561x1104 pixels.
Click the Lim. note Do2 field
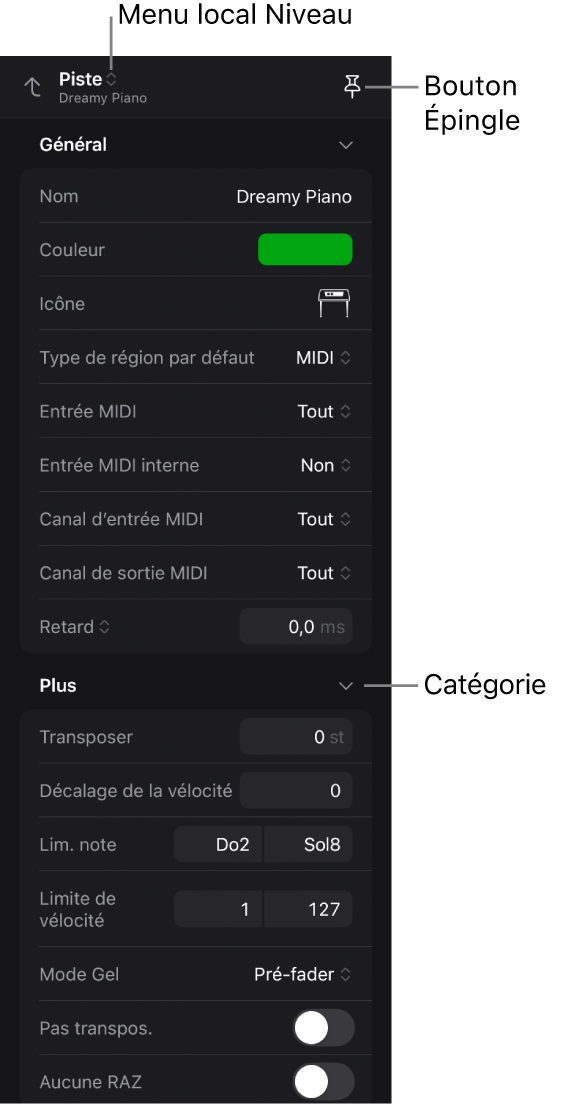[218, 844]
